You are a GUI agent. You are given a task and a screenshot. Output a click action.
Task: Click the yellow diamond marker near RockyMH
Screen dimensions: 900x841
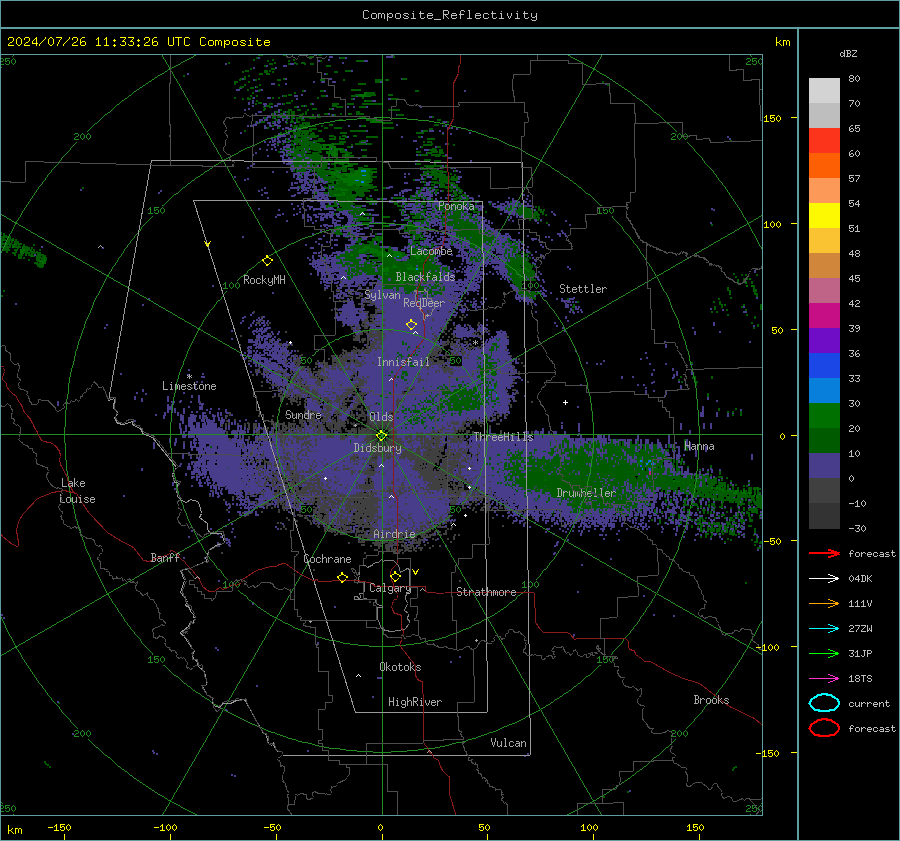pyautogui.click(x=267, y=261)
